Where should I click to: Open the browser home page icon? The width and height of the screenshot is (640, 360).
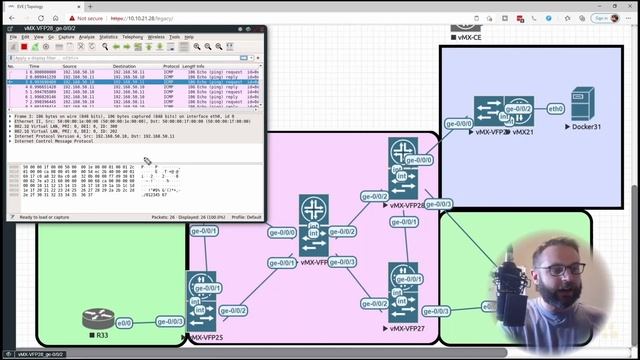[56, 18]
